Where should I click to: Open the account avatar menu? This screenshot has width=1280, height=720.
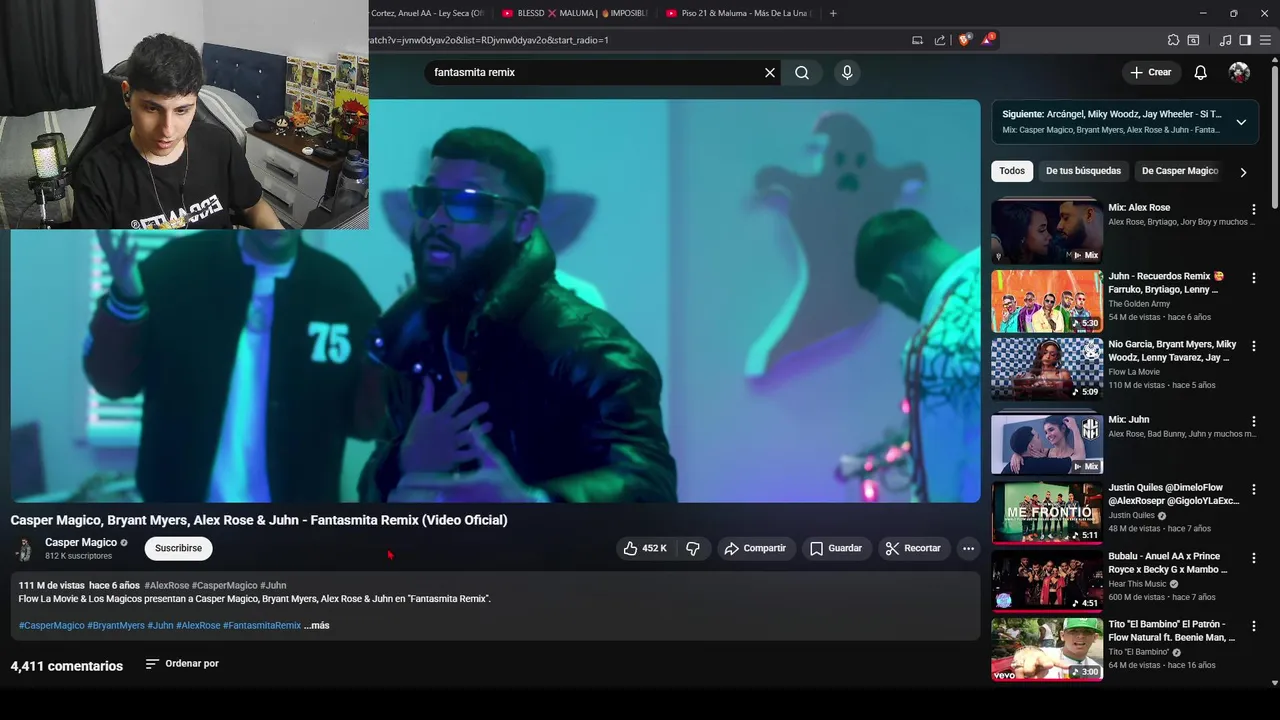tap(1239, 72)
